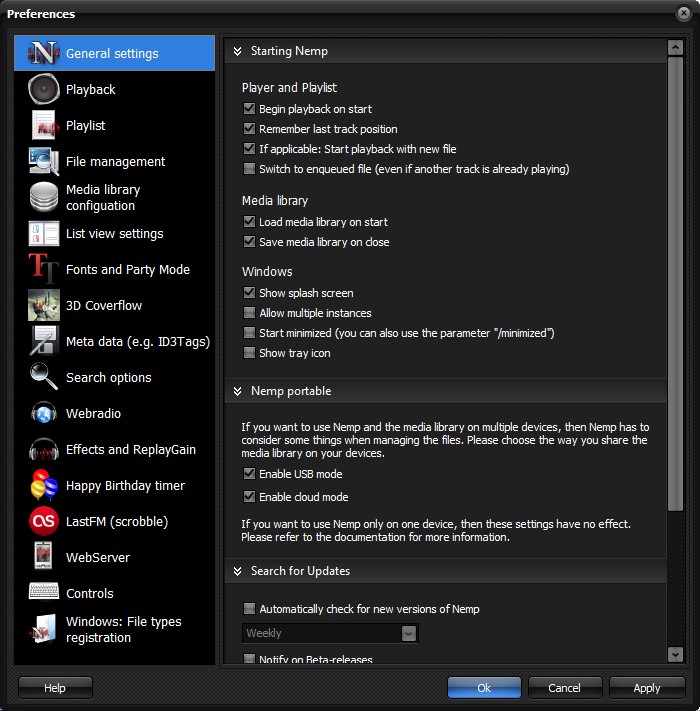Collapse the Starting Nemp section

coord(238,51)
